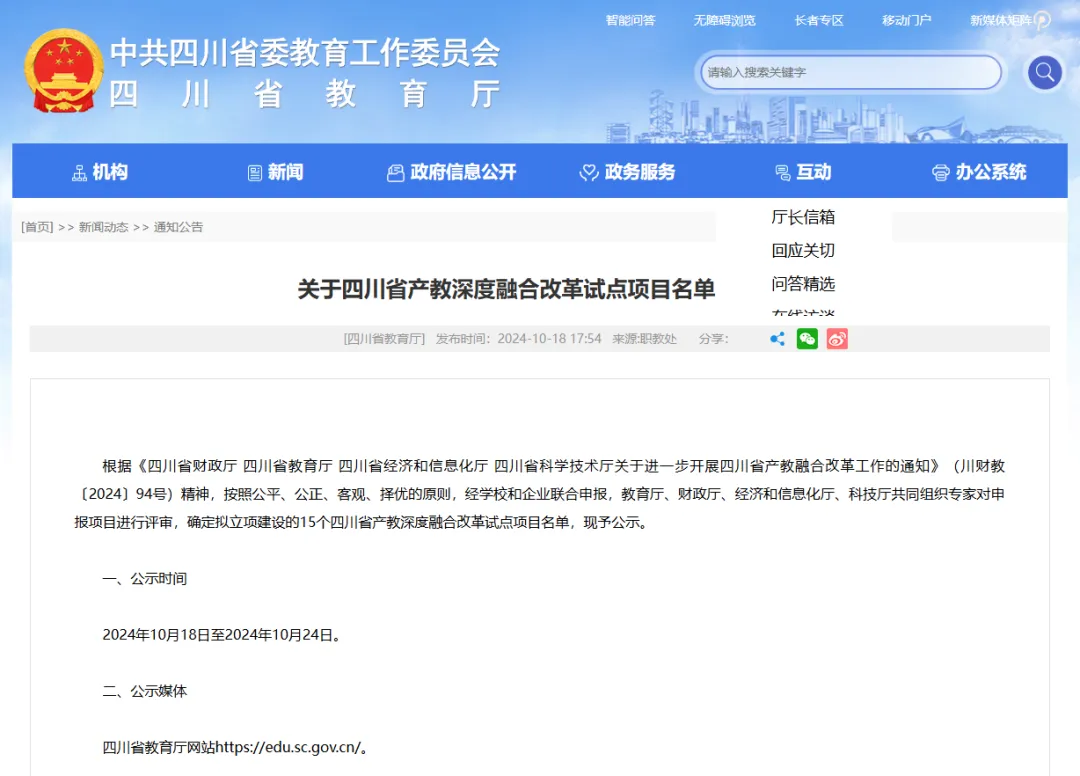Open the 机构 navigation menu

tap(100, 172)
